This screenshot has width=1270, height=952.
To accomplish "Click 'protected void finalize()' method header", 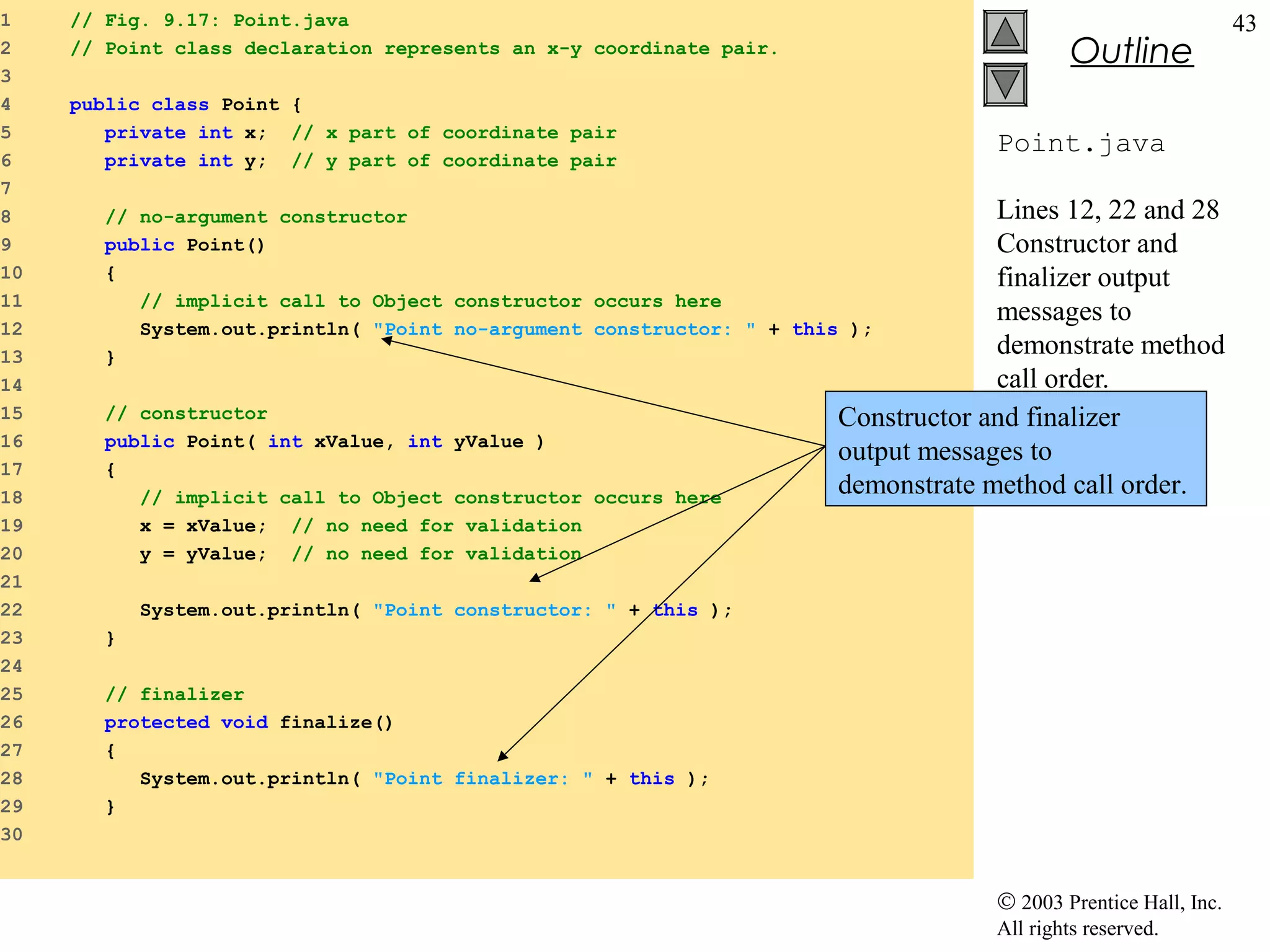I will point(248,723).
